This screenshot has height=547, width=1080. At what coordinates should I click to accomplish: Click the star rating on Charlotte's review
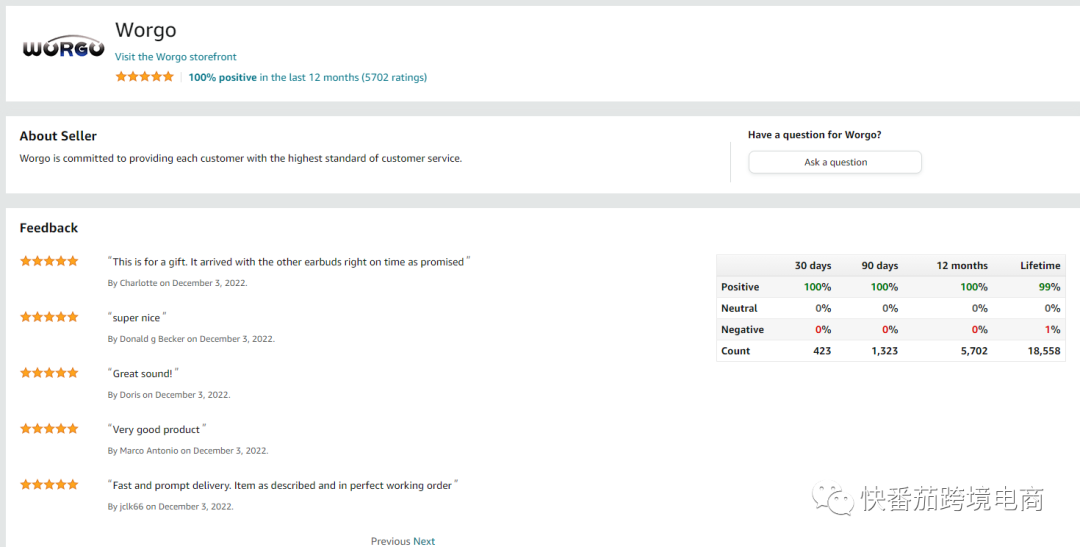[x=49, y=261]
